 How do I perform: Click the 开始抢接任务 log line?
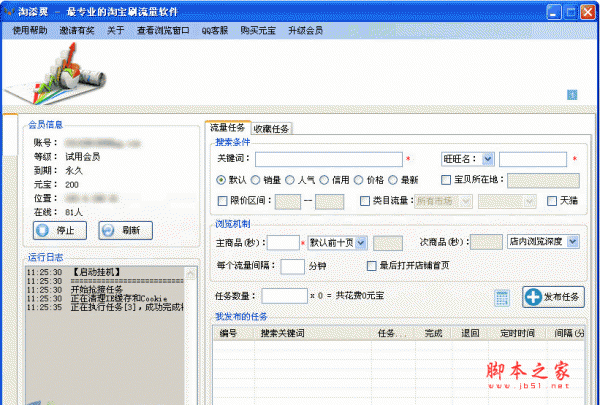pyautogui.click(x=96, y=290)
